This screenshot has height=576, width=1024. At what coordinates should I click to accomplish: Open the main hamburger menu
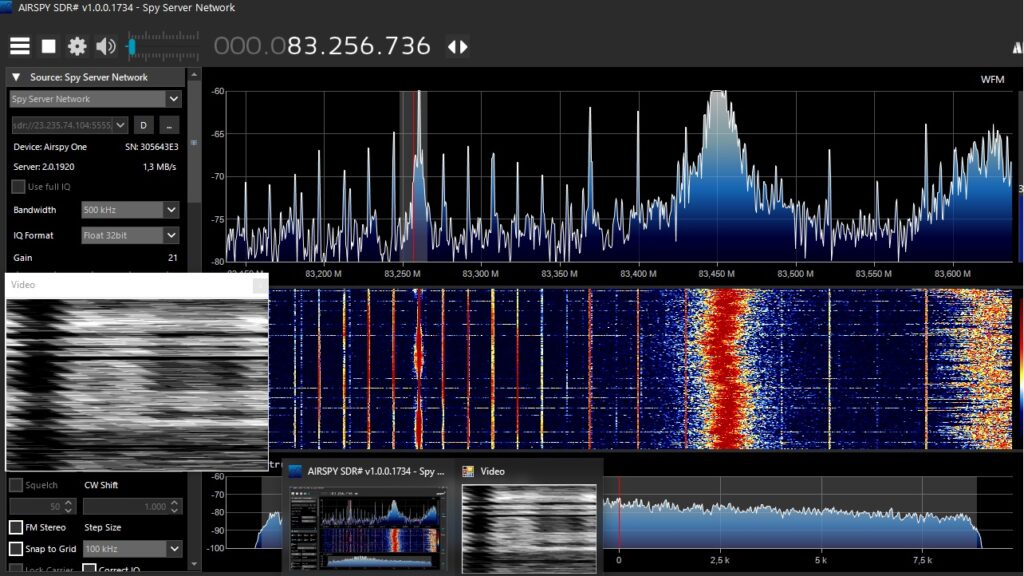[20, 46]
